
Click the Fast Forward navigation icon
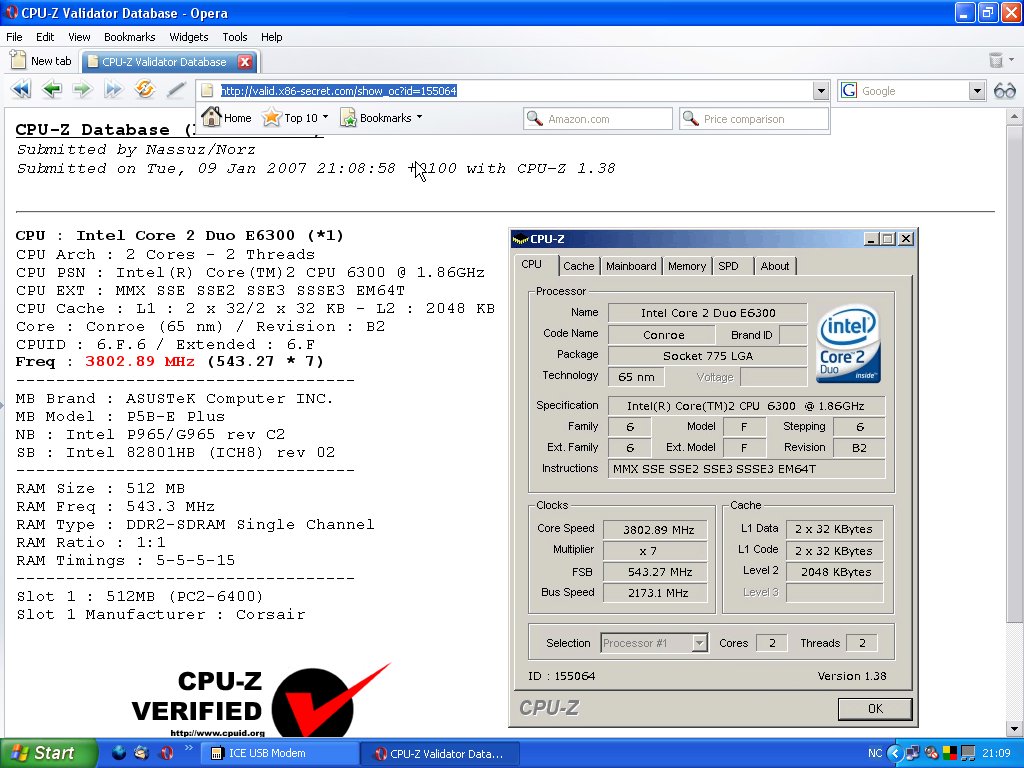coord(113,89)
